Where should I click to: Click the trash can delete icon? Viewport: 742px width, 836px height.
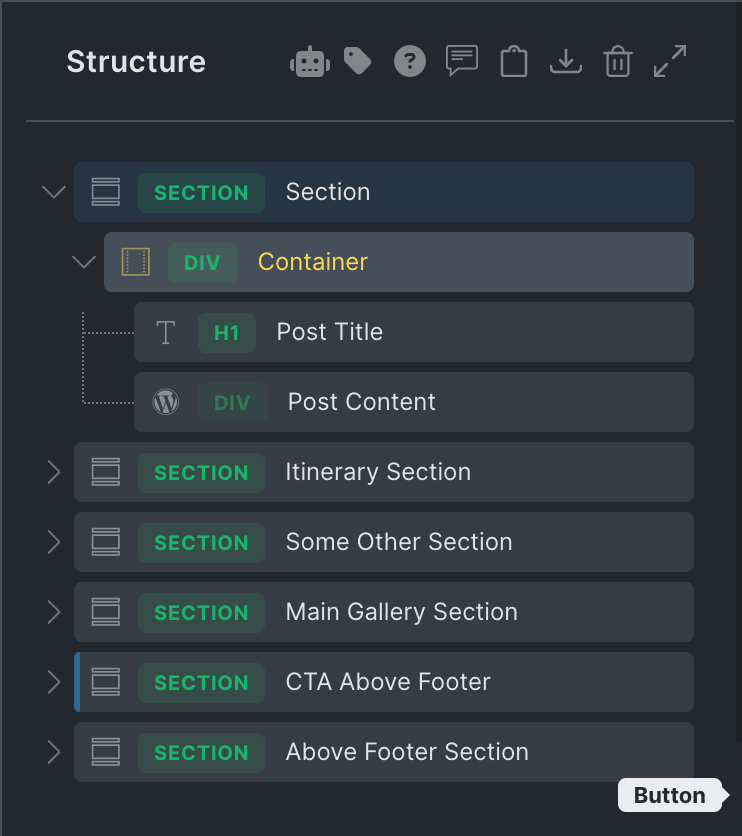pos(618,62)
